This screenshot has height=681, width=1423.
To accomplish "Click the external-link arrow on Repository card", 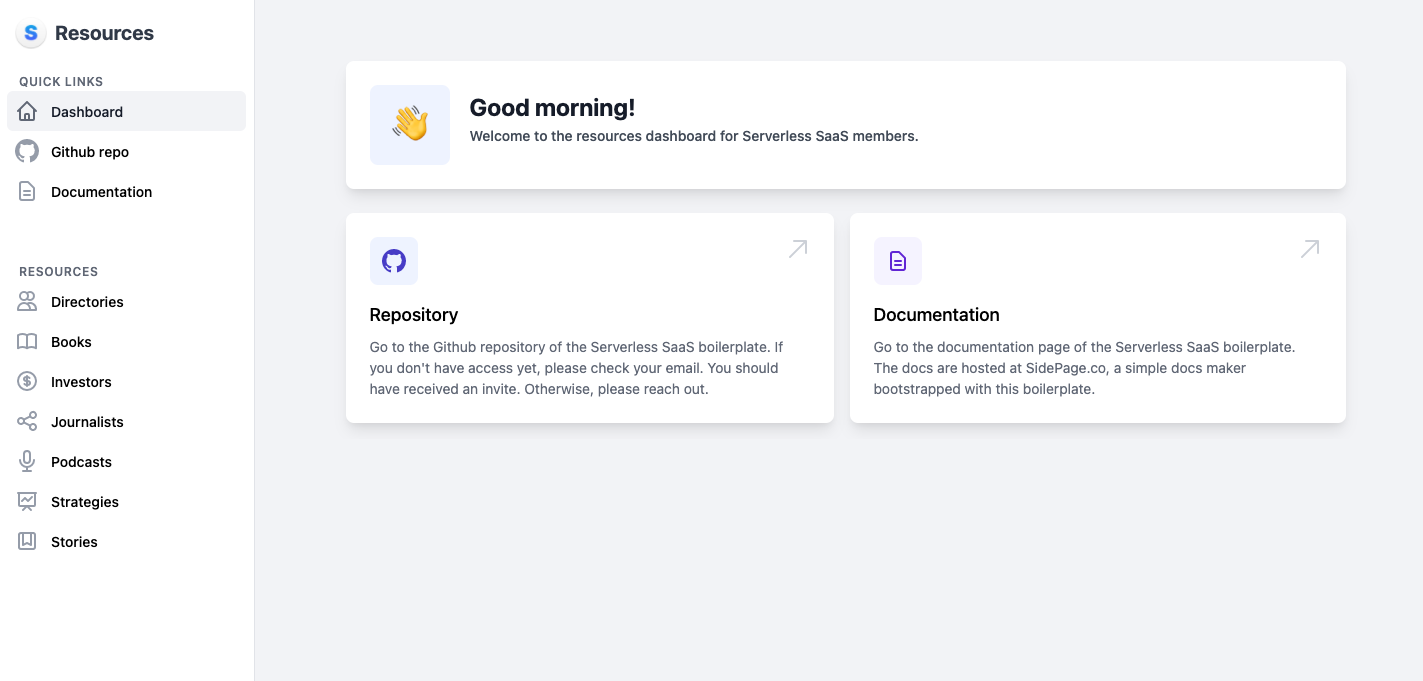I will [797, 248].
